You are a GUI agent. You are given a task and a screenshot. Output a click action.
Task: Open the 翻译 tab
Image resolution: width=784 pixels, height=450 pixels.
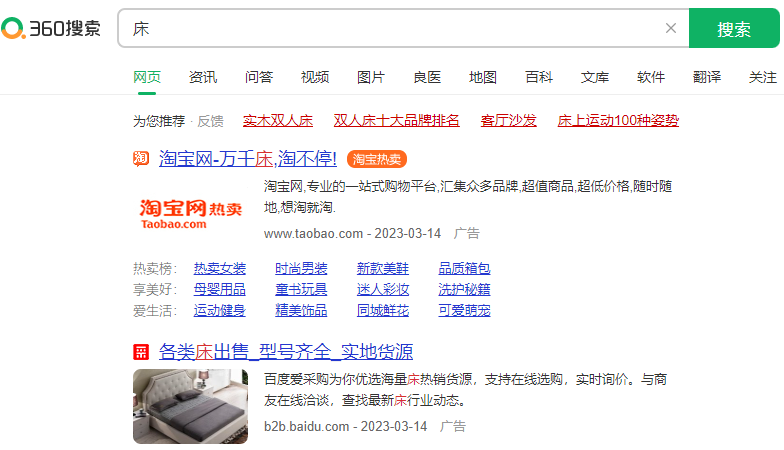point(707,77)
